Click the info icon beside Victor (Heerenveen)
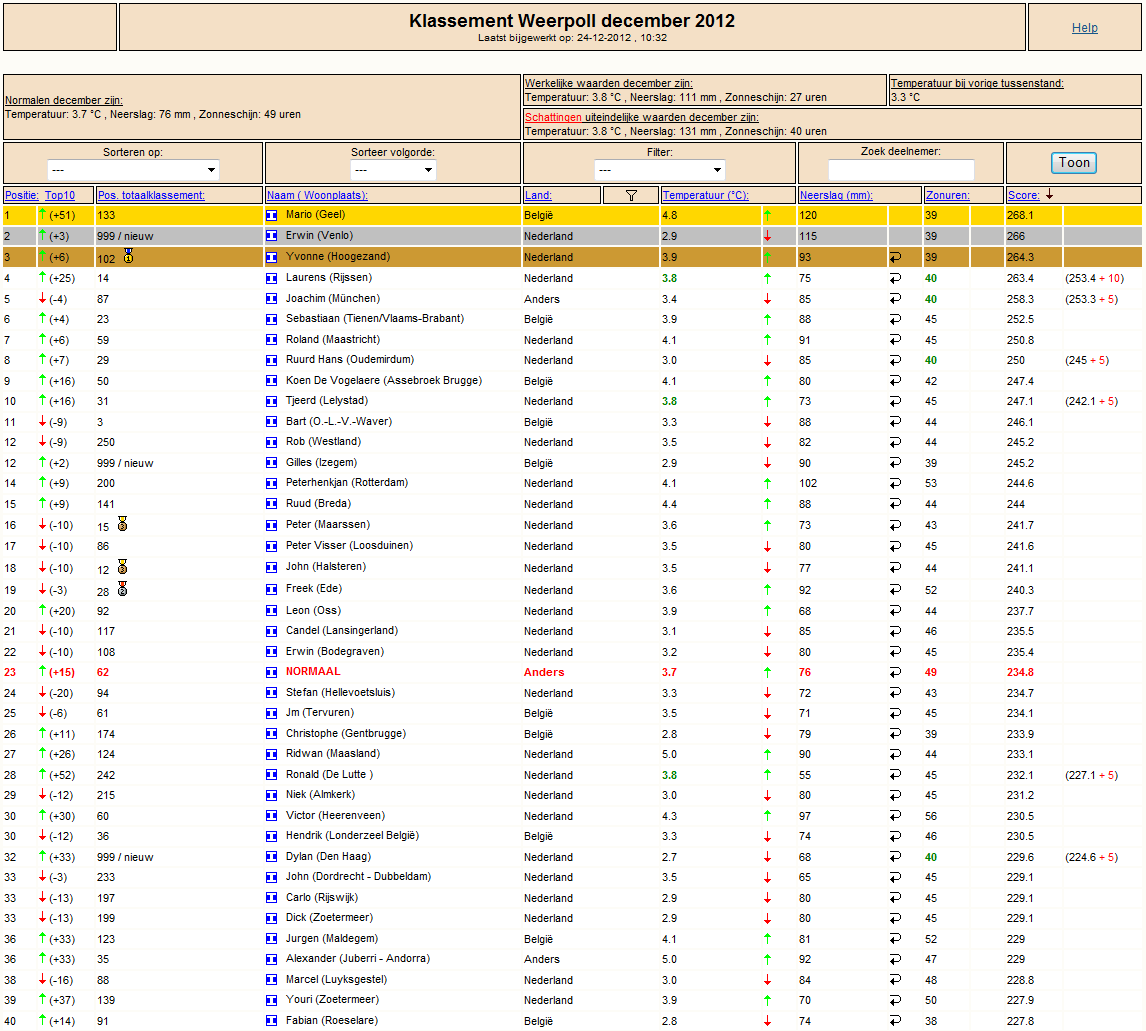The image size is (1146, 1031). coord(271,816)
